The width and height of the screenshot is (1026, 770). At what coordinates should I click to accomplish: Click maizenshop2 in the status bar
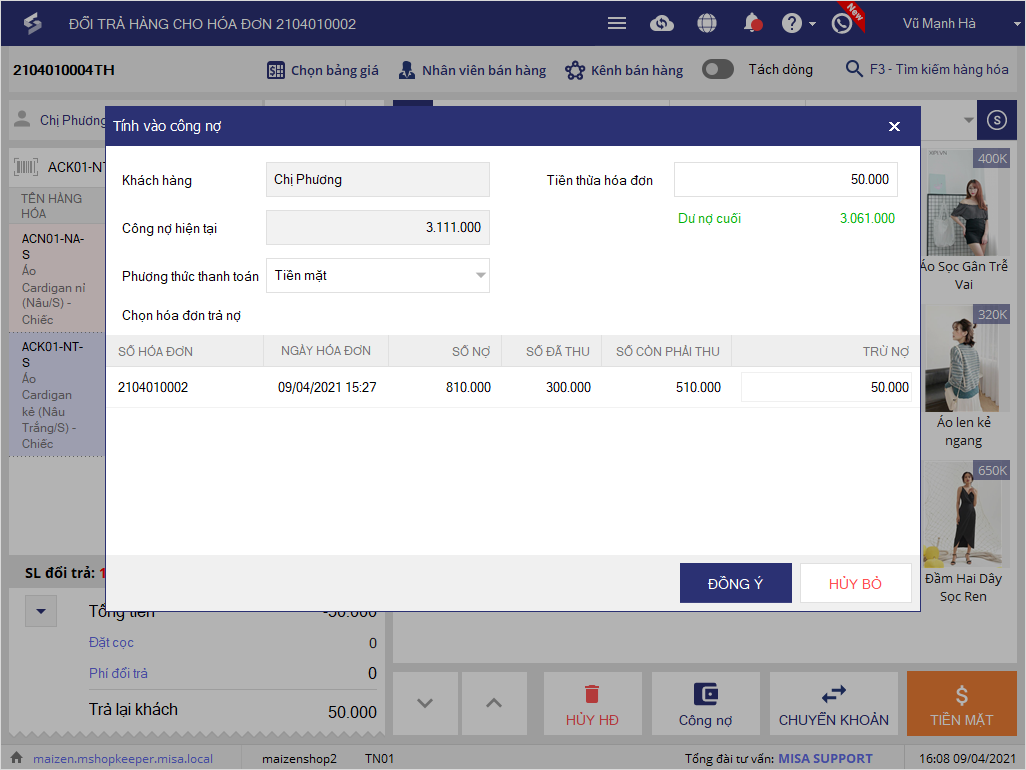click(299, 759)
